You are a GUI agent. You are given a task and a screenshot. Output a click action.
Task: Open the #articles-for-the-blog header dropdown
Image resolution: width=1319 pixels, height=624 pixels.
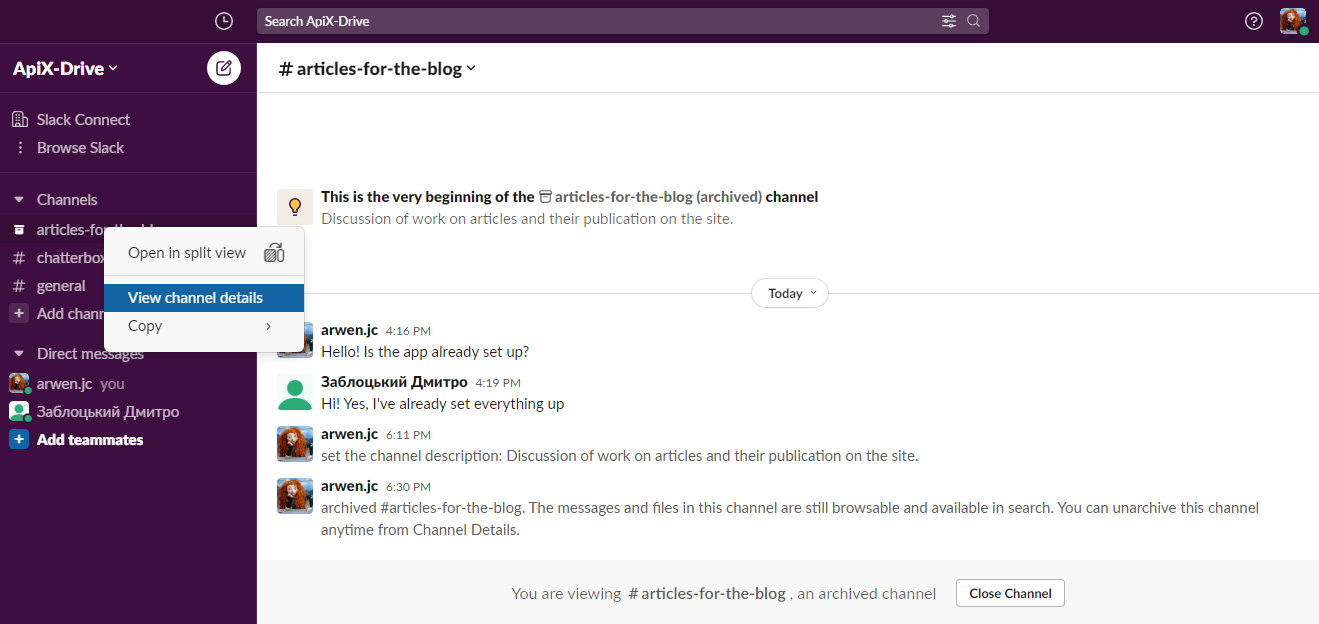coord(377,68)
